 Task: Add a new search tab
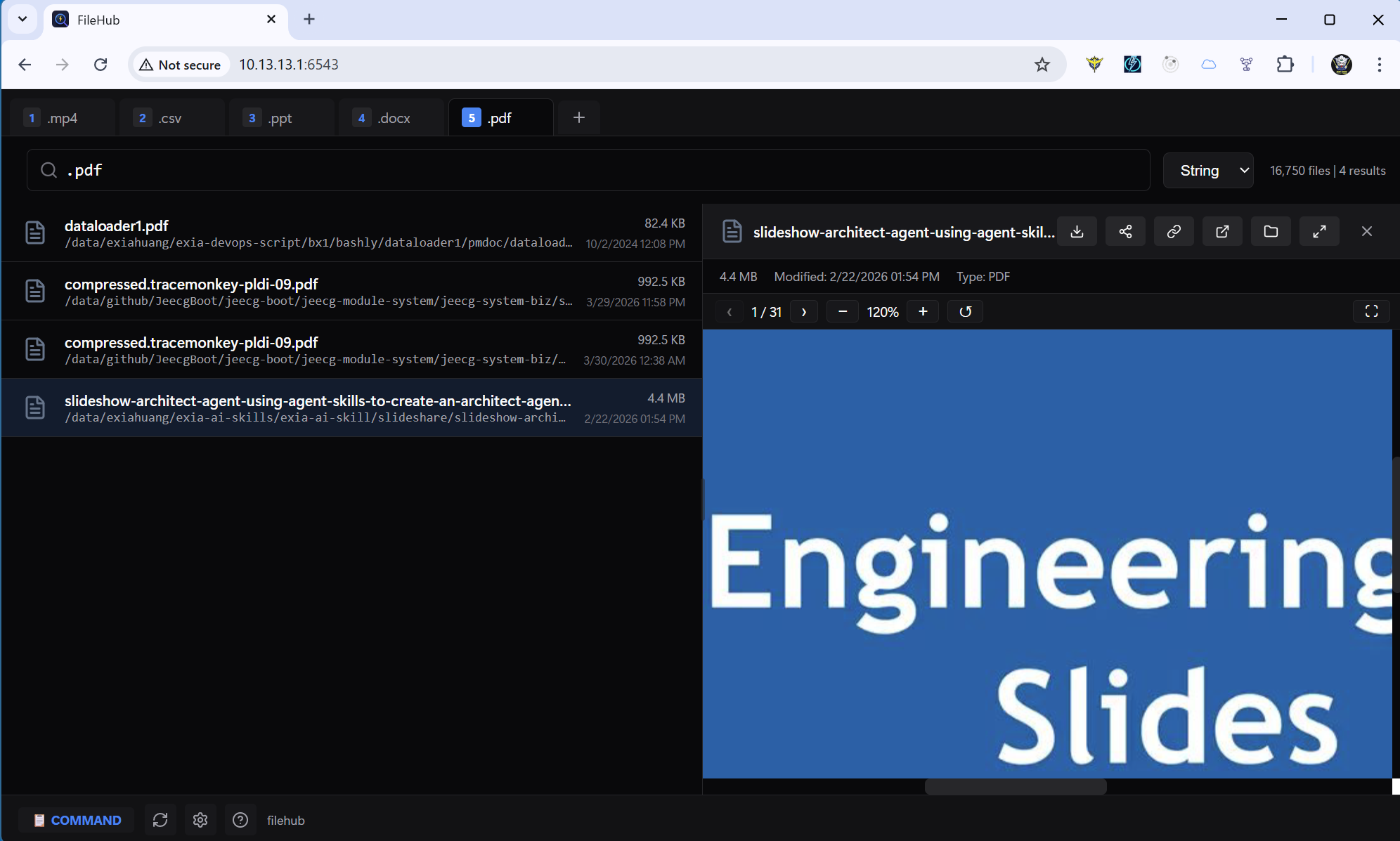point(578,117)
